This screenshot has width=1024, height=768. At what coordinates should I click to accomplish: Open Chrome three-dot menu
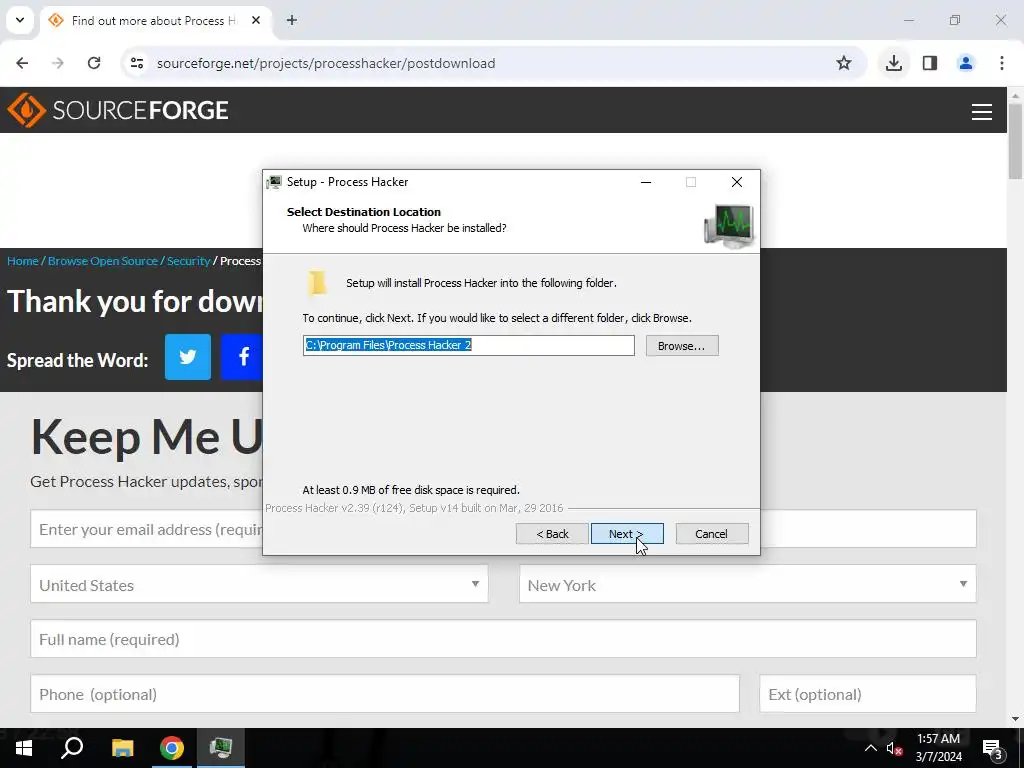coord(1002,63)
